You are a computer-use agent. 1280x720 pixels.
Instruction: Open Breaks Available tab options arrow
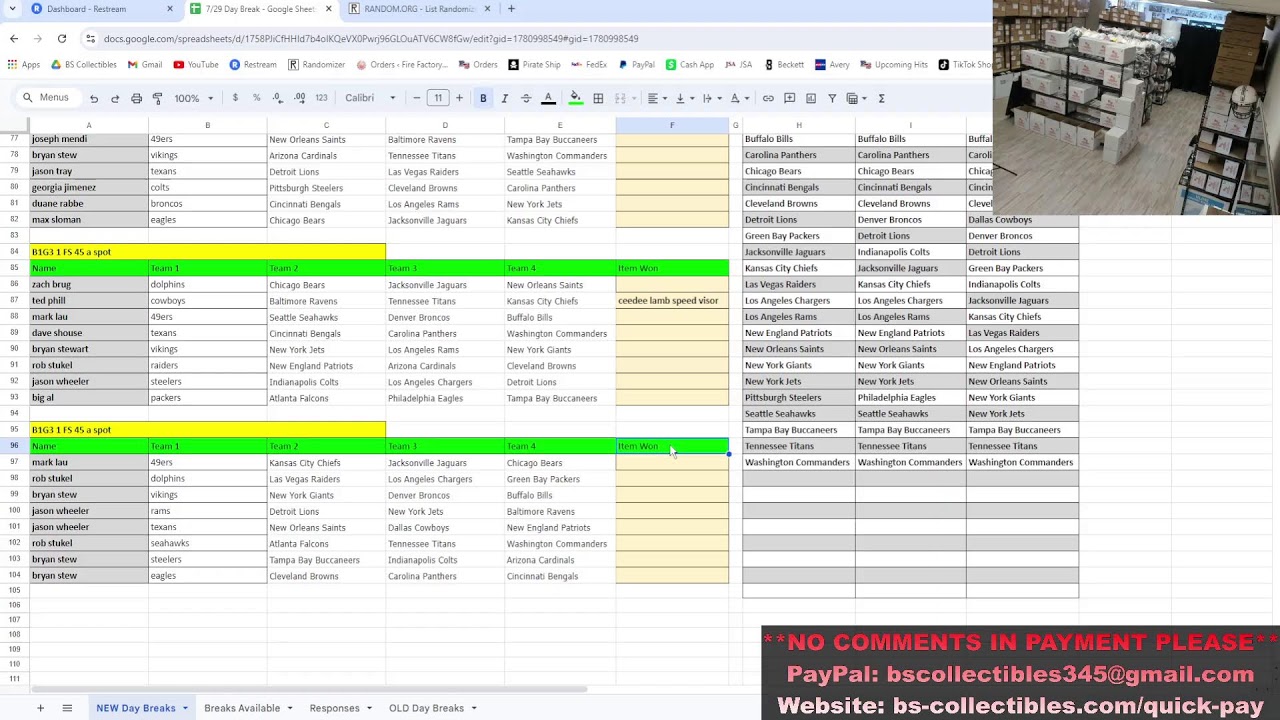[x=290, y=708]
